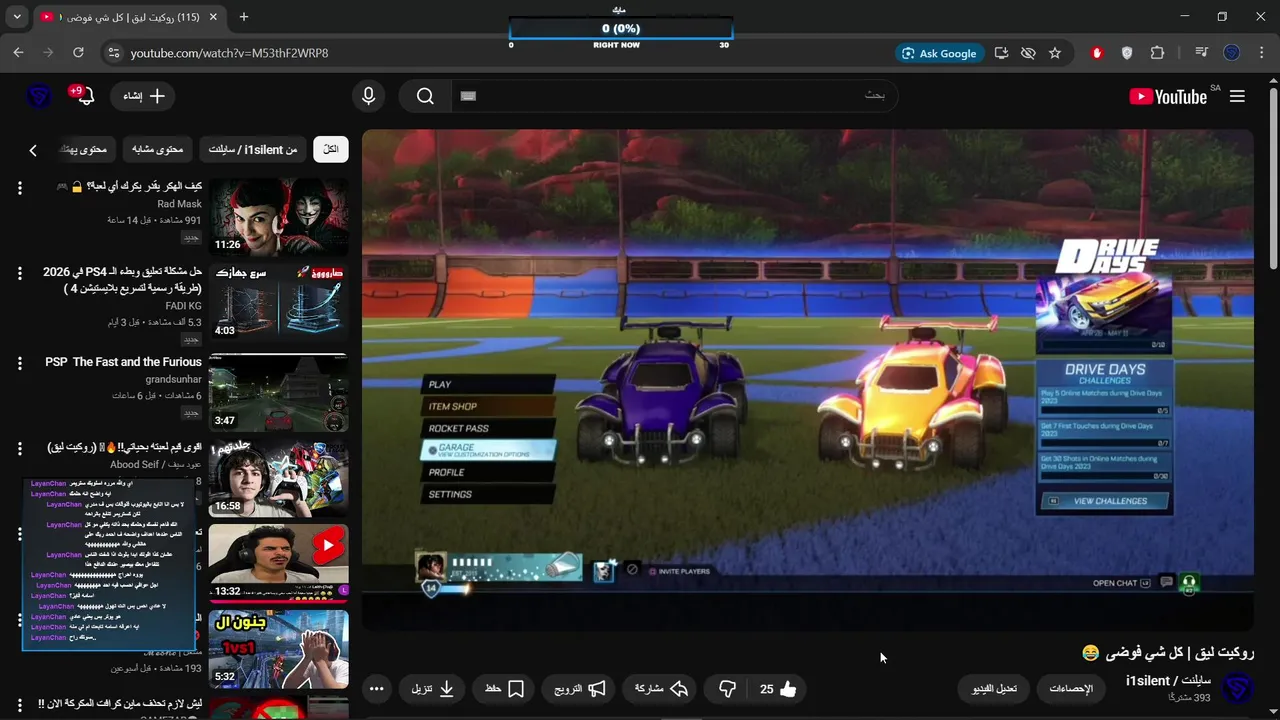Select the من i1silent filter chip
The image size is (1280, 720).
(253, 149)
